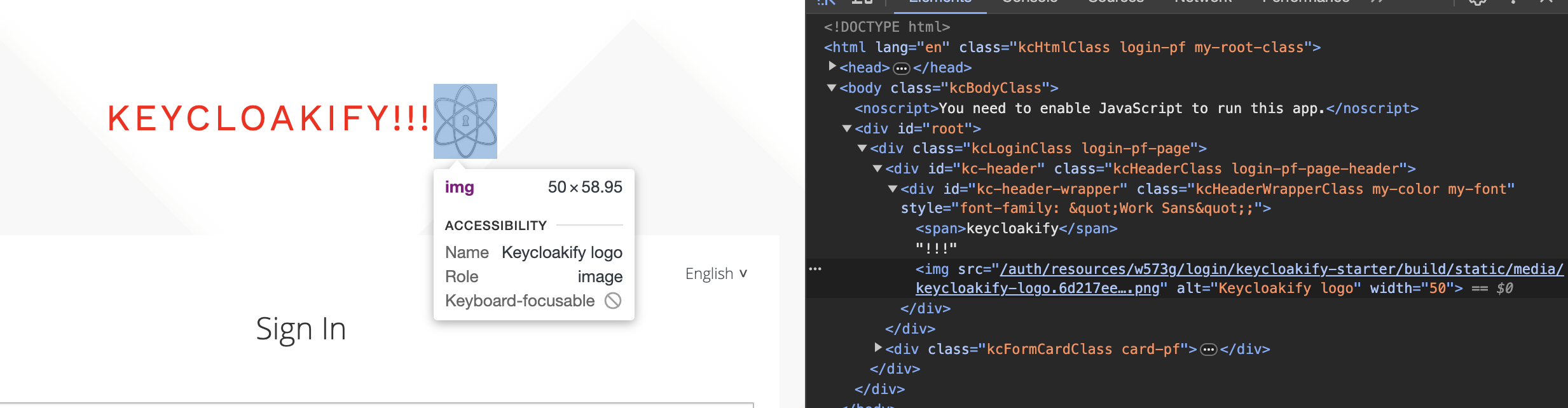Expand the head element
This screenshot has height=408, width=1568.
tap(832, 66)
